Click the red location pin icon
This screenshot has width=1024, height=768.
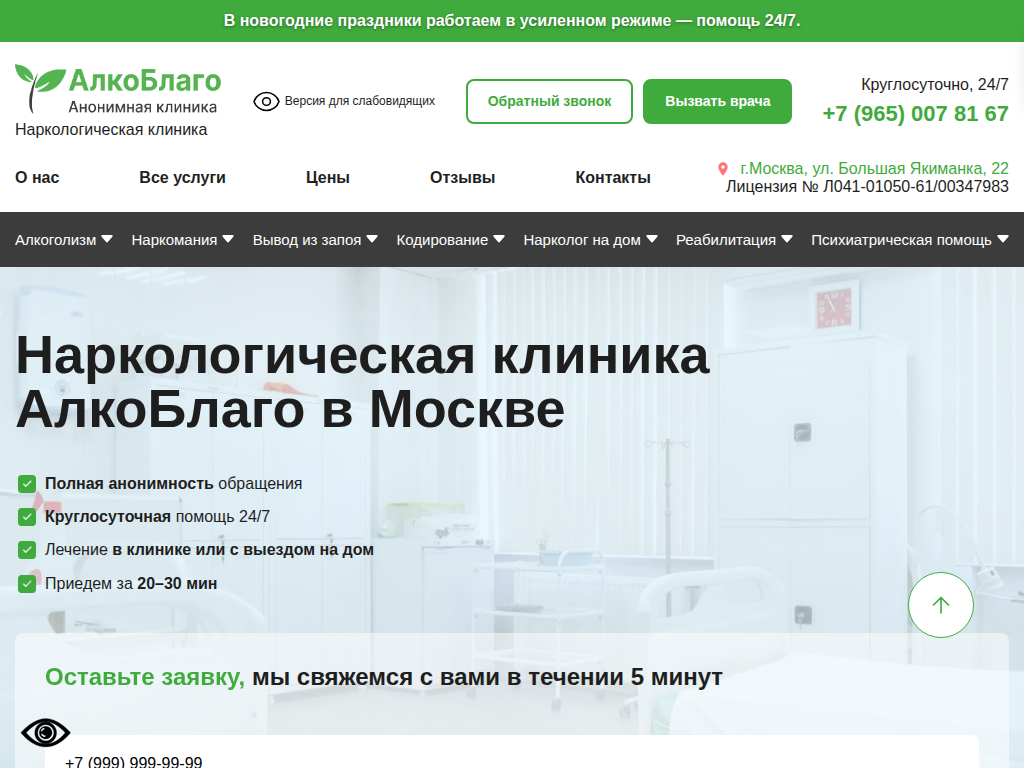723,168
